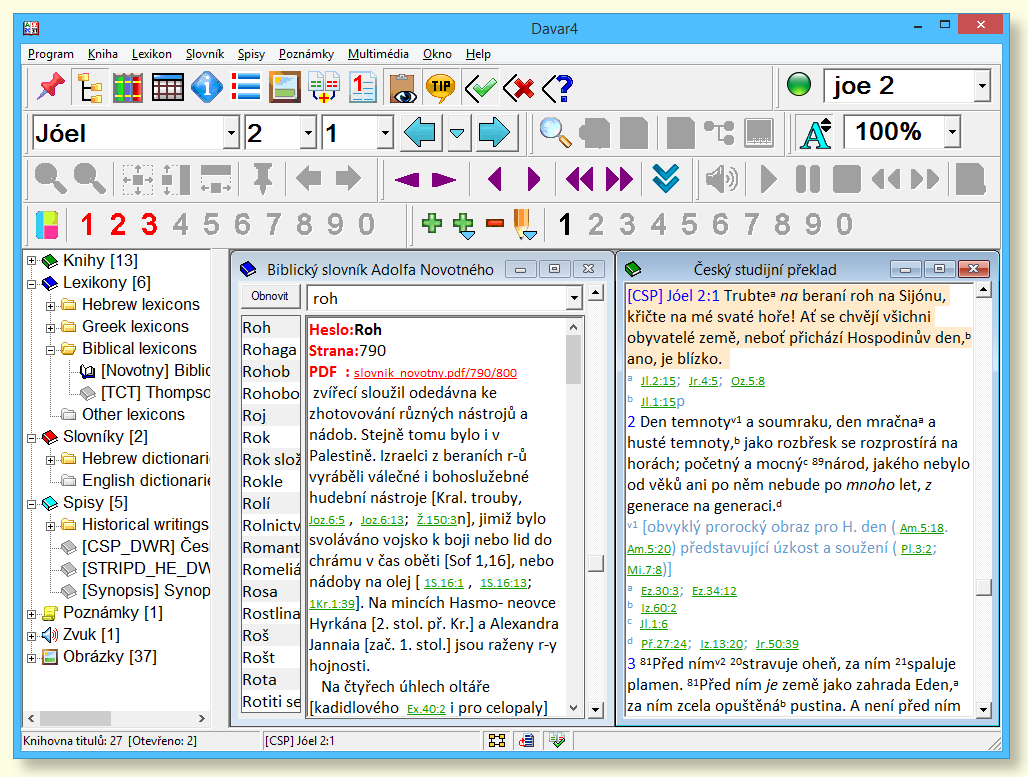
Task: Open the Lexikon menu
Action: coord(151,54)
